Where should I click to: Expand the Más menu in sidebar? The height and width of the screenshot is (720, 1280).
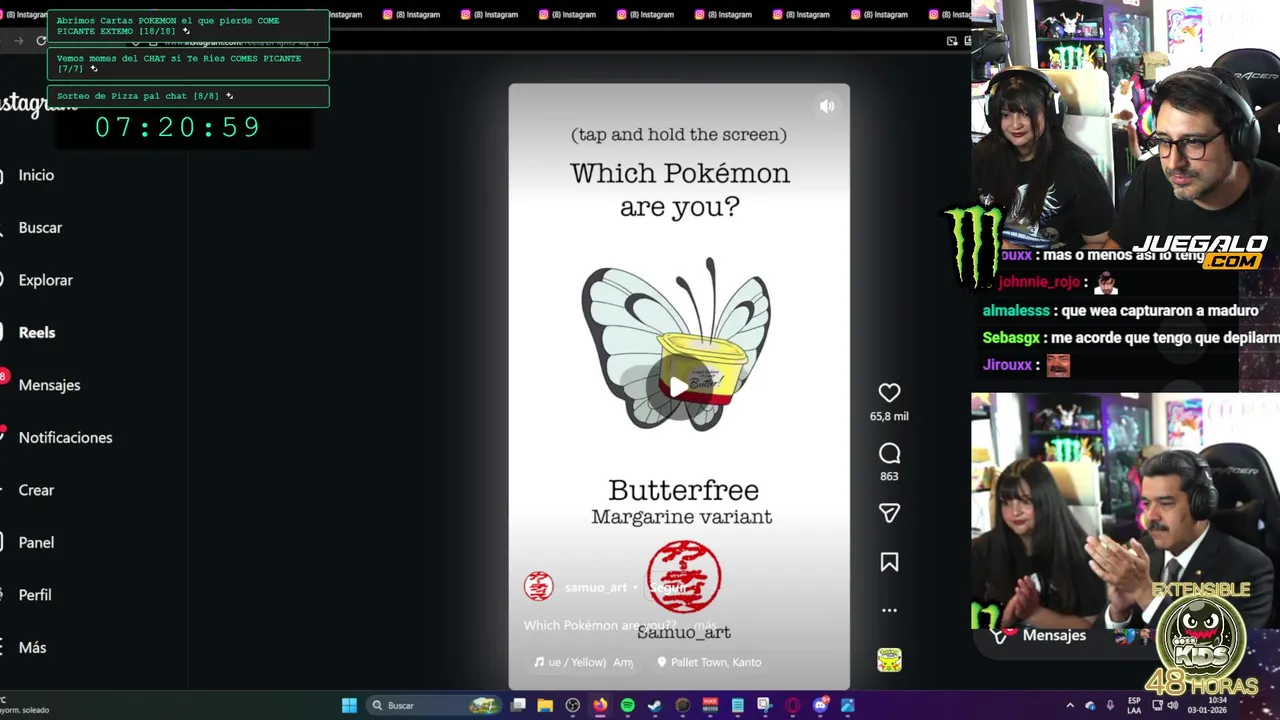point(32,648)
